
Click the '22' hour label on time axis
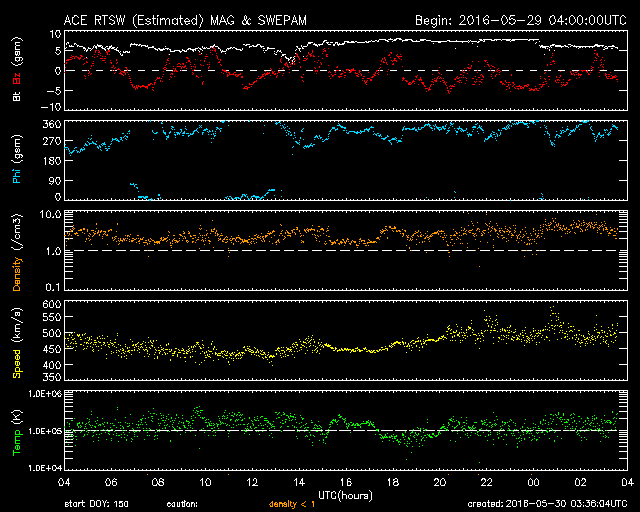(x=487, y=483)
